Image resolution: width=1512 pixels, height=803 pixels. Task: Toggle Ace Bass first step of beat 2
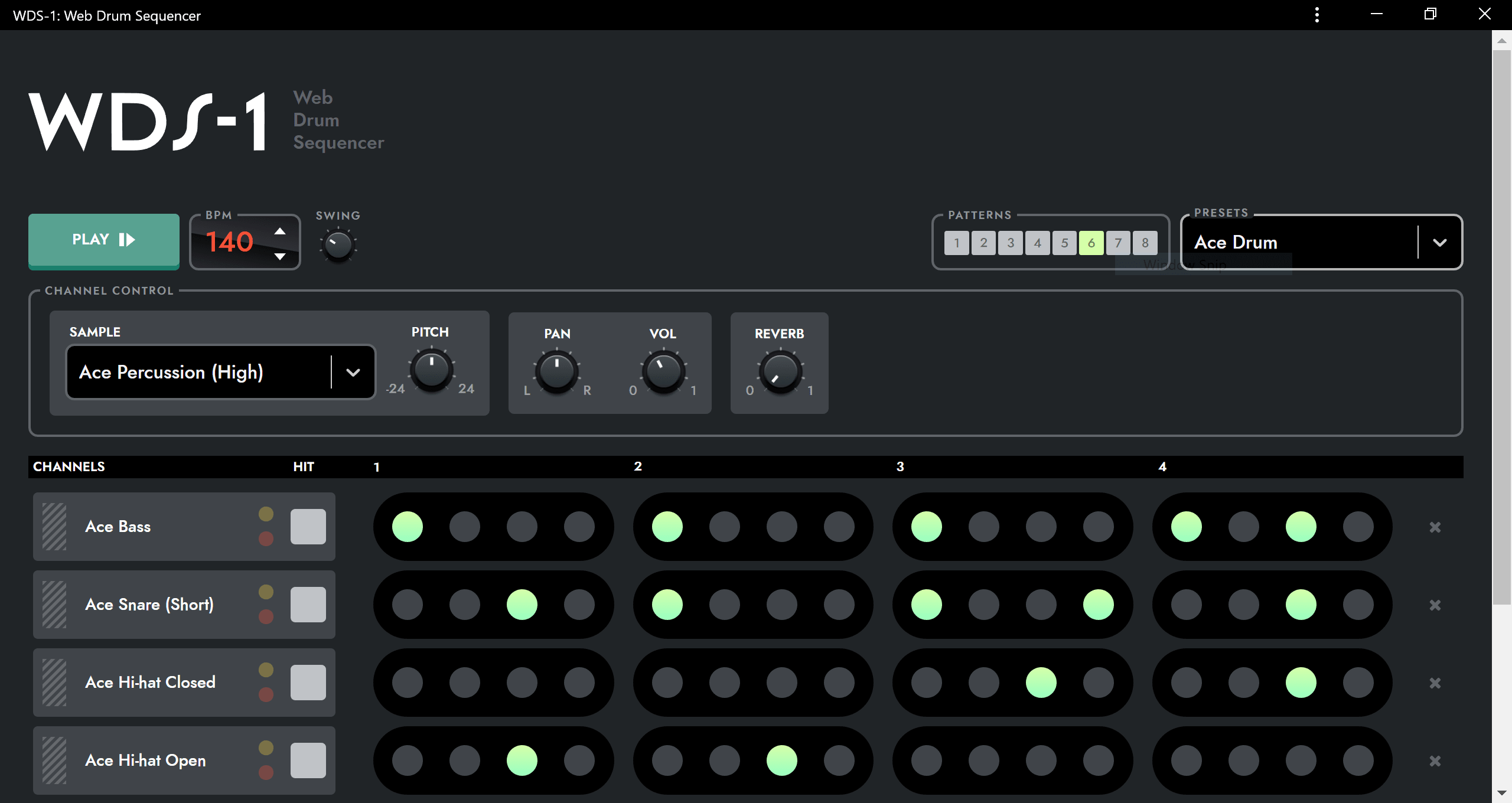tap(667, 527)
